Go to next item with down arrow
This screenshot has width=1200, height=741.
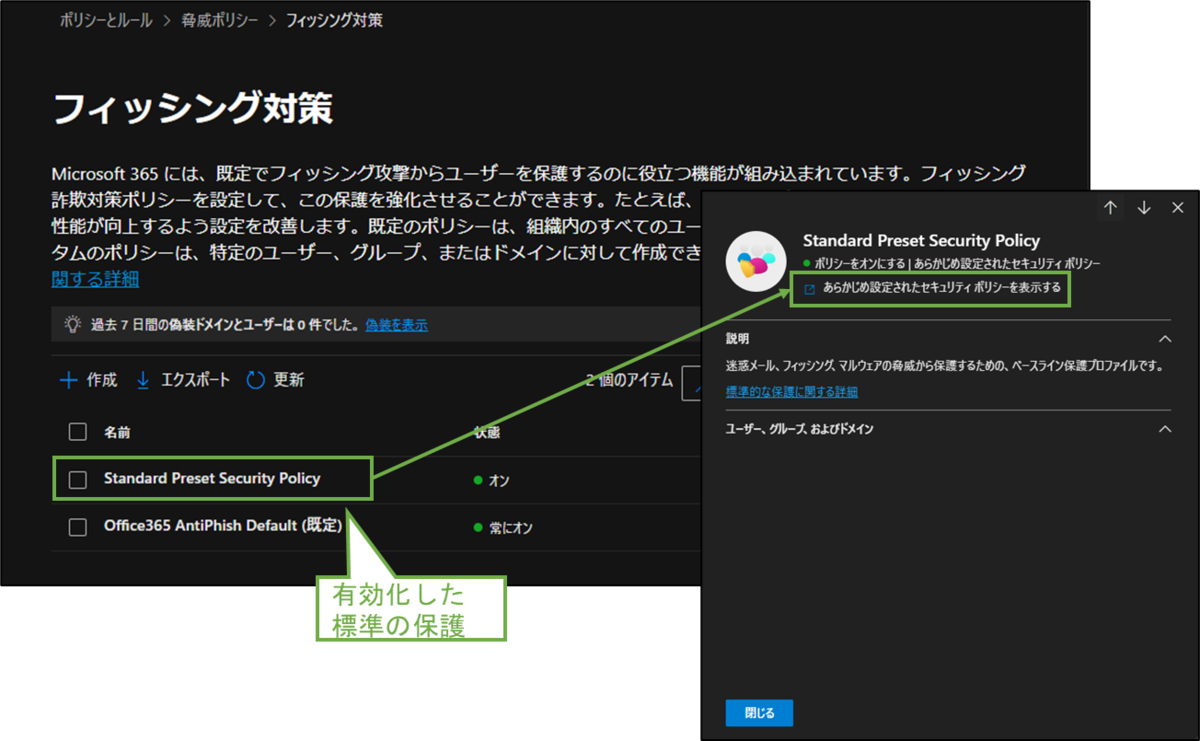click(x=1144, y=208)
